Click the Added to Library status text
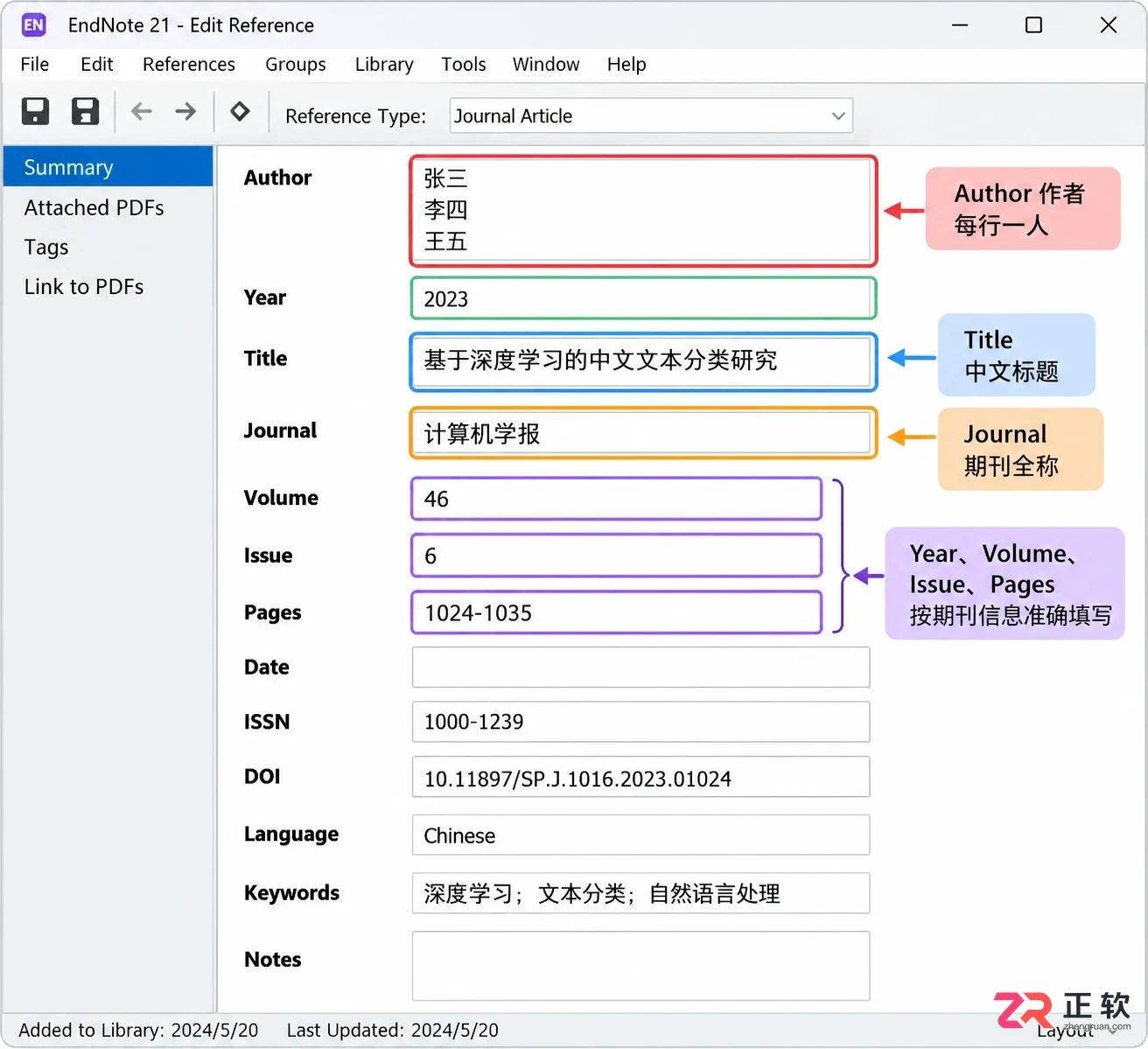1148x1049 pixels. pyautogui.click(x=138, y=1030)
